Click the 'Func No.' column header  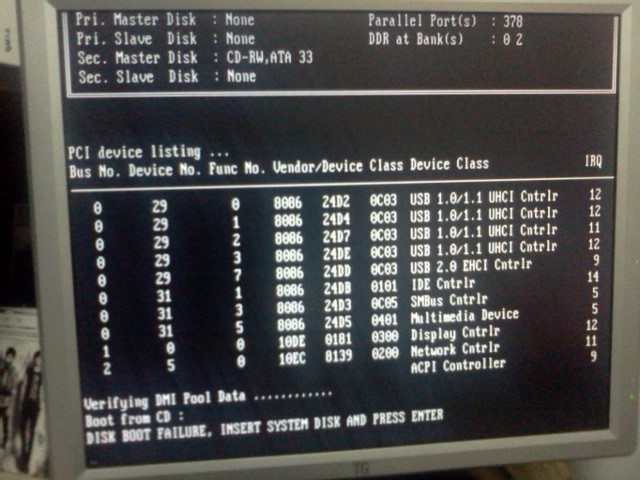[x=237, y=168]
